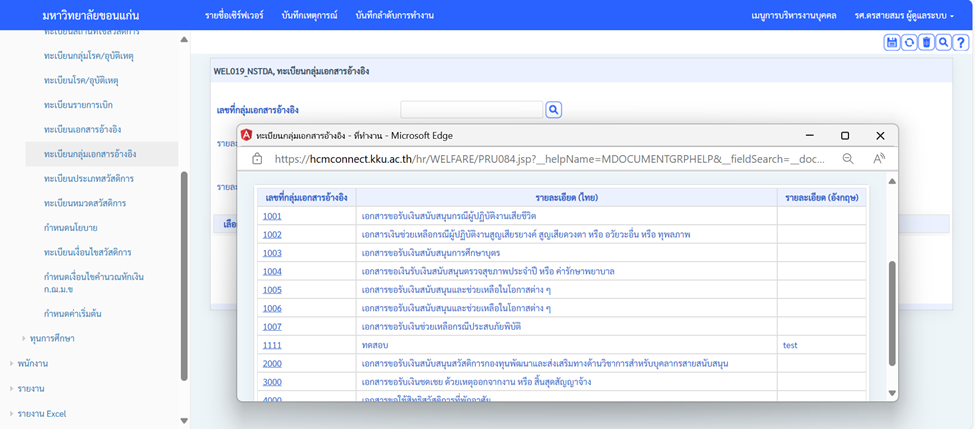Screen dimensions: 975x429
Task: Select document group code 1001 link
Action: 272,215
